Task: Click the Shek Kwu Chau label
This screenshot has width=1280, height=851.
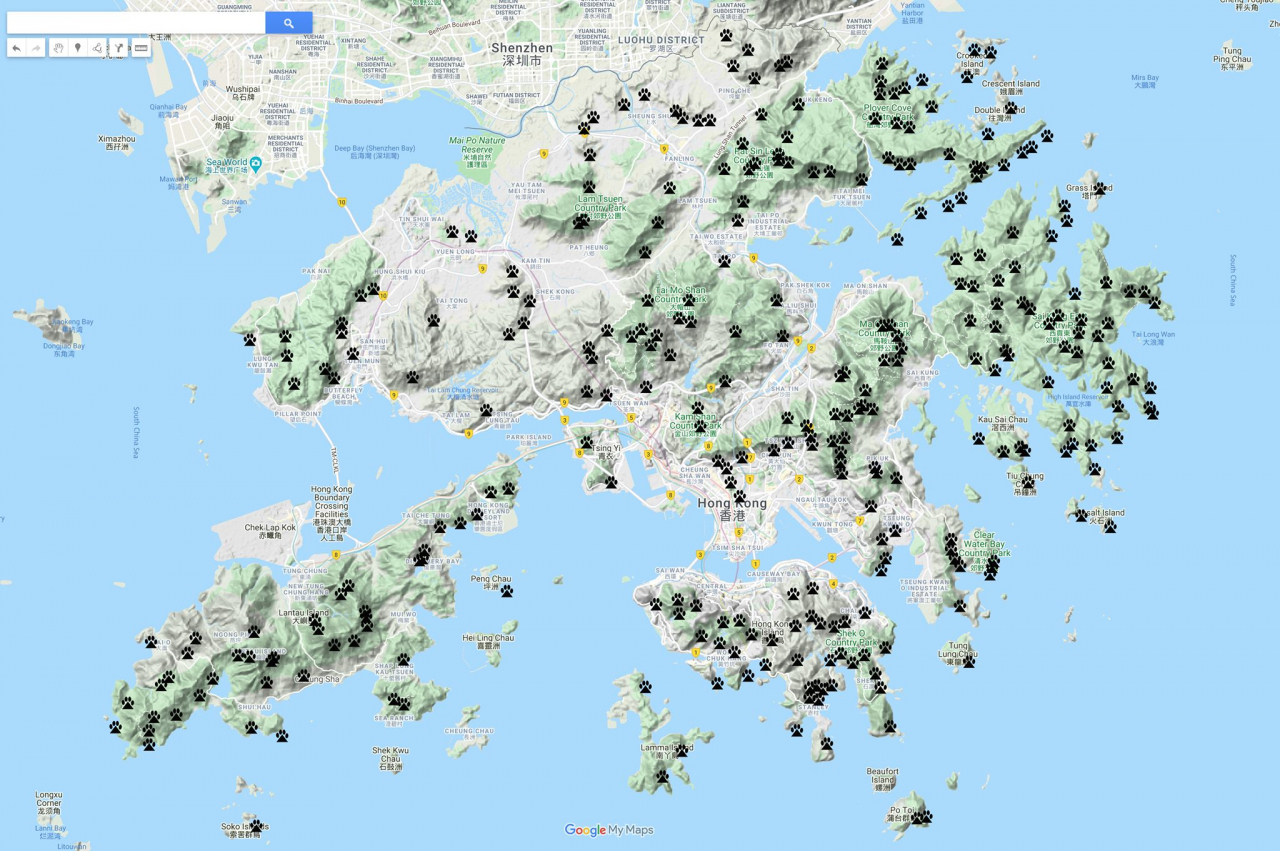Action: (x=391, y=759)
